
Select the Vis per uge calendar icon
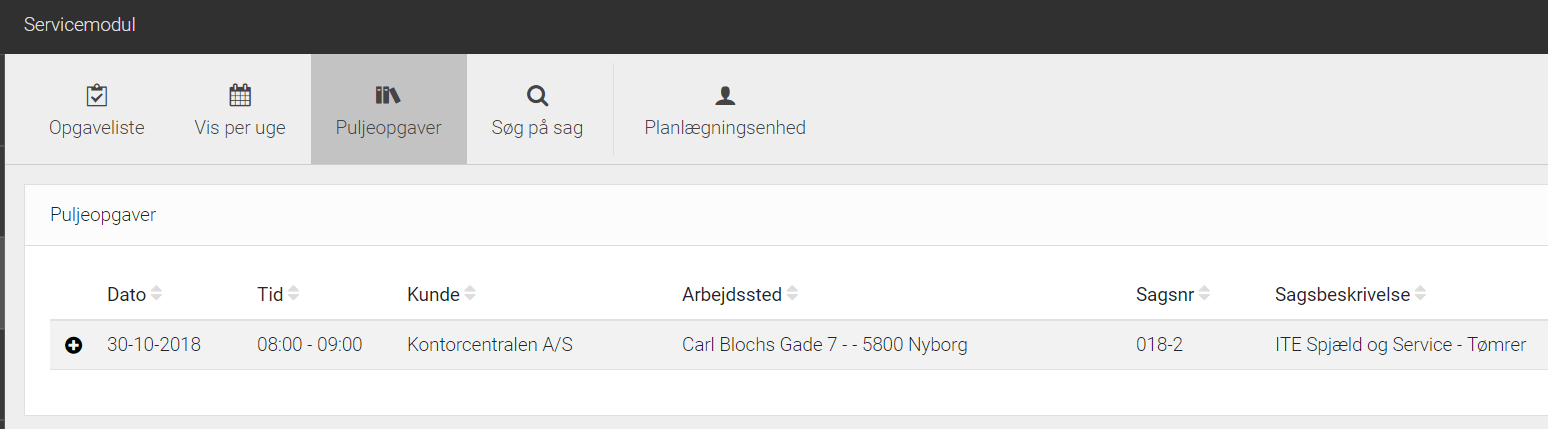[x=240, y=96]
